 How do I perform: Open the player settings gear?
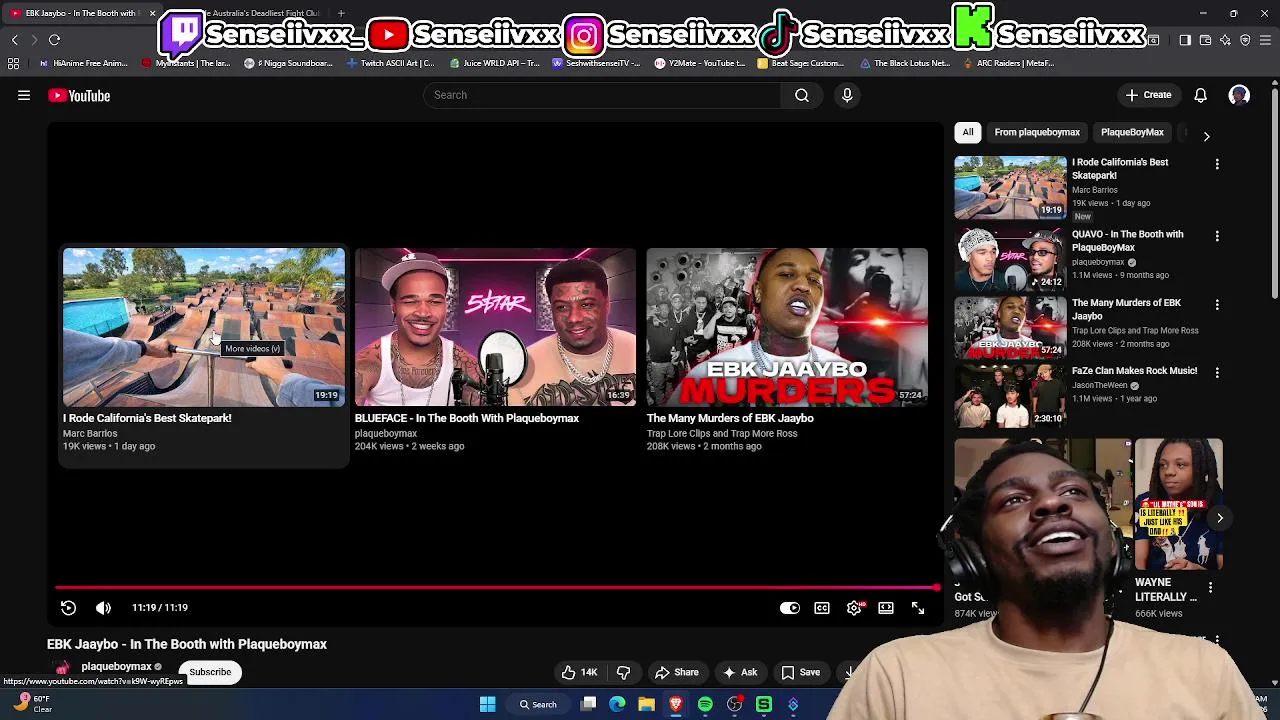point(855,608)
